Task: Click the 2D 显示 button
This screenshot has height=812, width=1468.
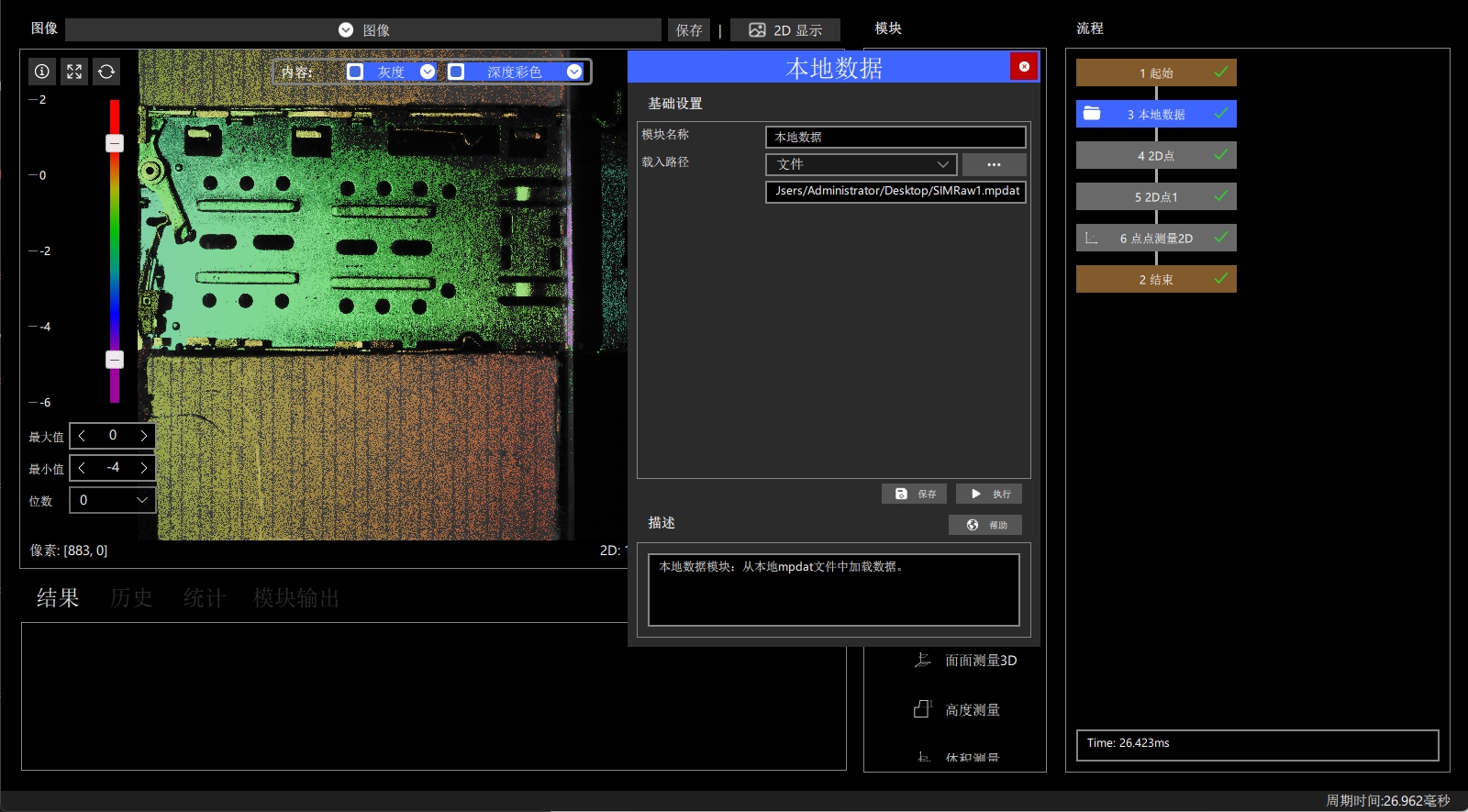Action: tap(785, 30)
